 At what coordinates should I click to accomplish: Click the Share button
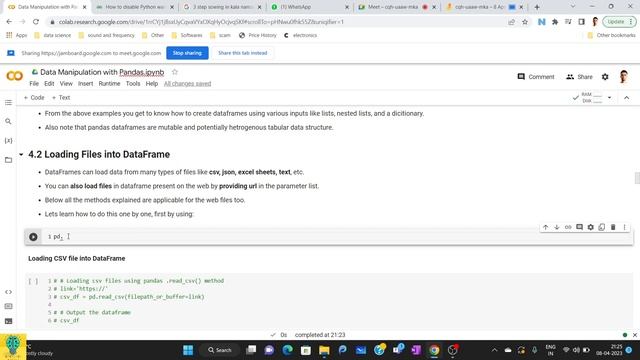(579, 77)
